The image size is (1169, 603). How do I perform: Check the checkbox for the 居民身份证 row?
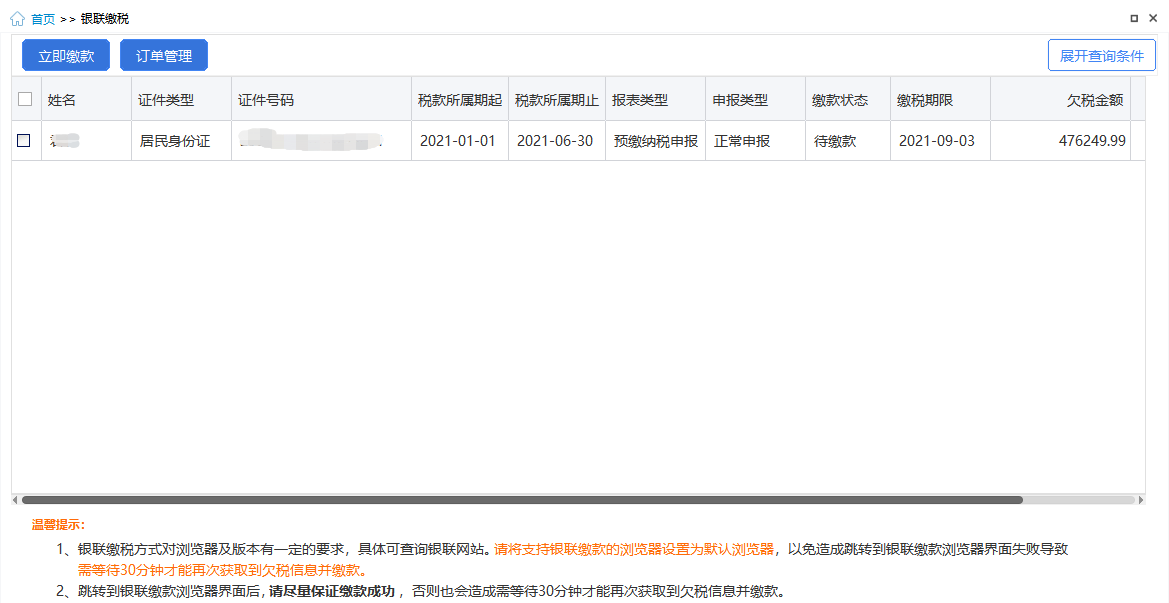24,141
